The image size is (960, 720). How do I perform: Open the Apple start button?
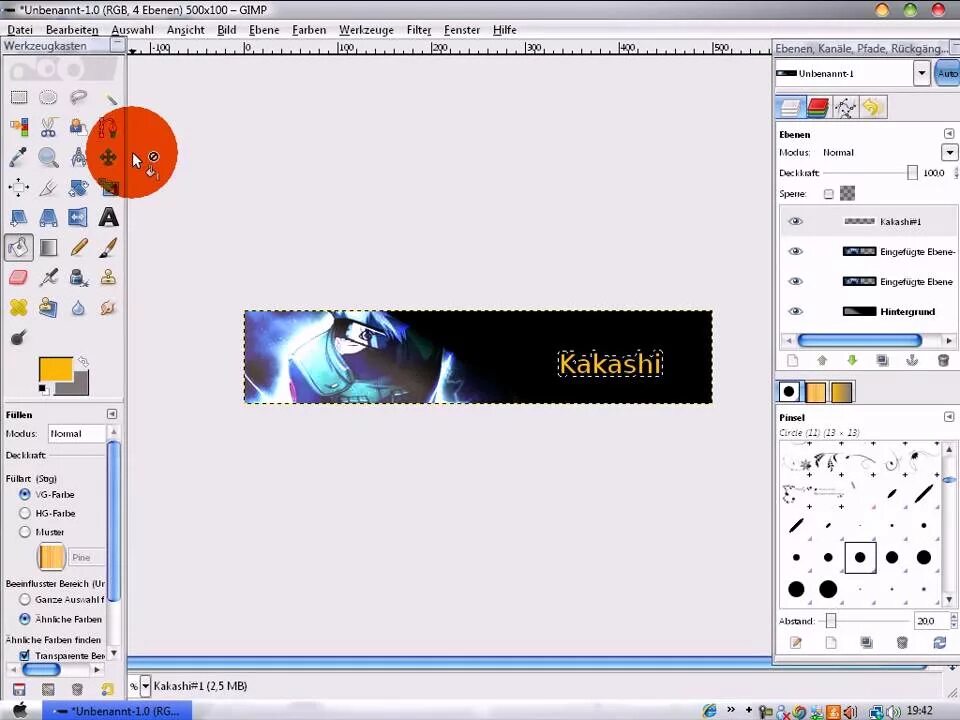click(x=20, y=710)
